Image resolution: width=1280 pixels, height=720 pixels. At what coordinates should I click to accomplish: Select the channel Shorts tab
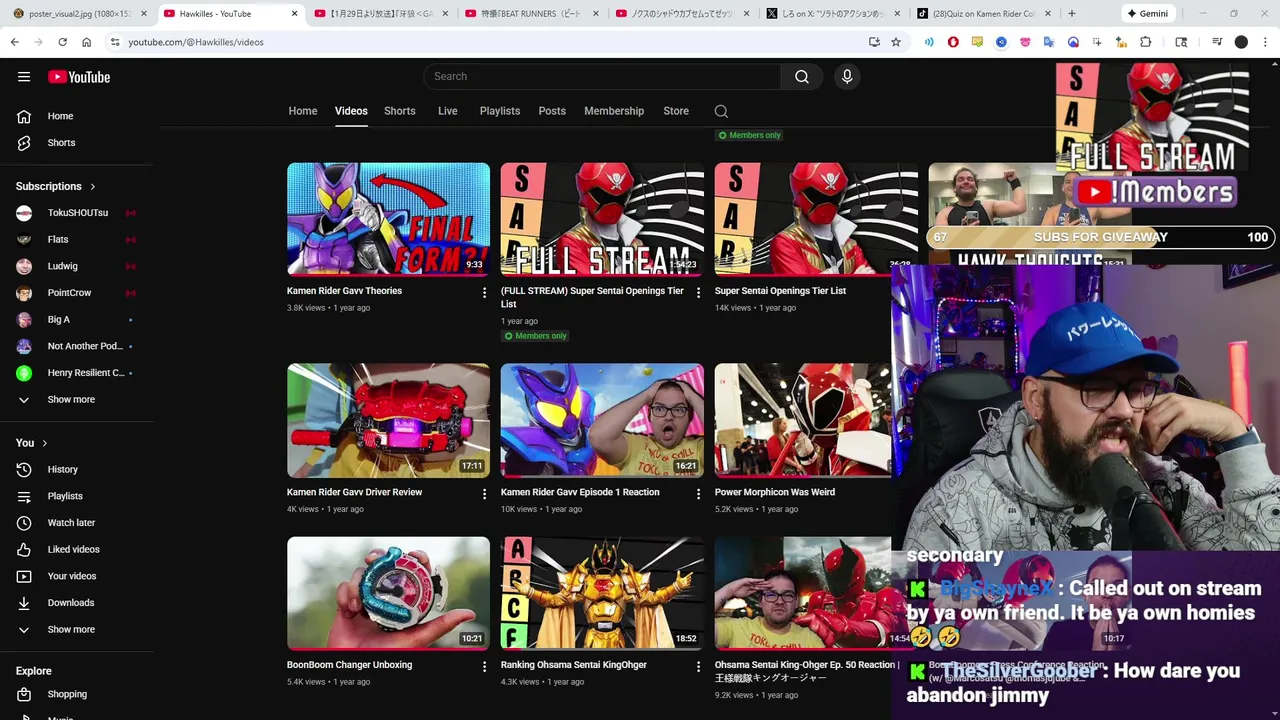(x=400, y=111)
